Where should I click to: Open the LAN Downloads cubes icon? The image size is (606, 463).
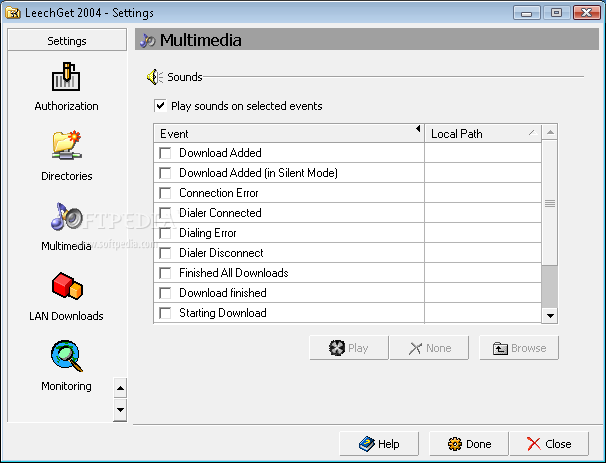(x=67, y=286)
